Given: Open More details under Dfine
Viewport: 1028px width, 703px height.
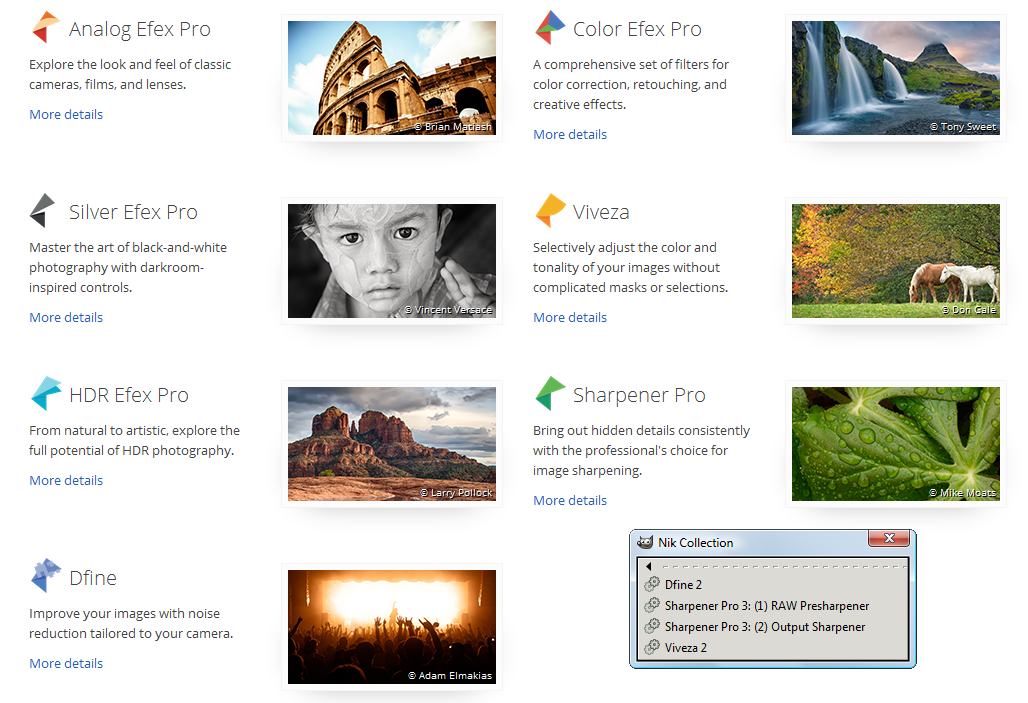Looking at the screenshot, I should click(66, 664).
